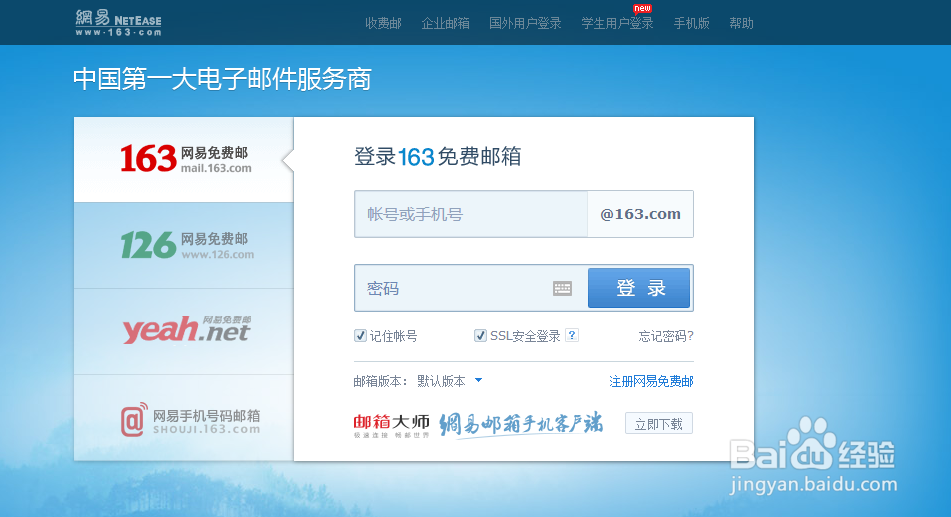
Task: Select the yeah.net mailbox tab
Action: coord(184,332)
